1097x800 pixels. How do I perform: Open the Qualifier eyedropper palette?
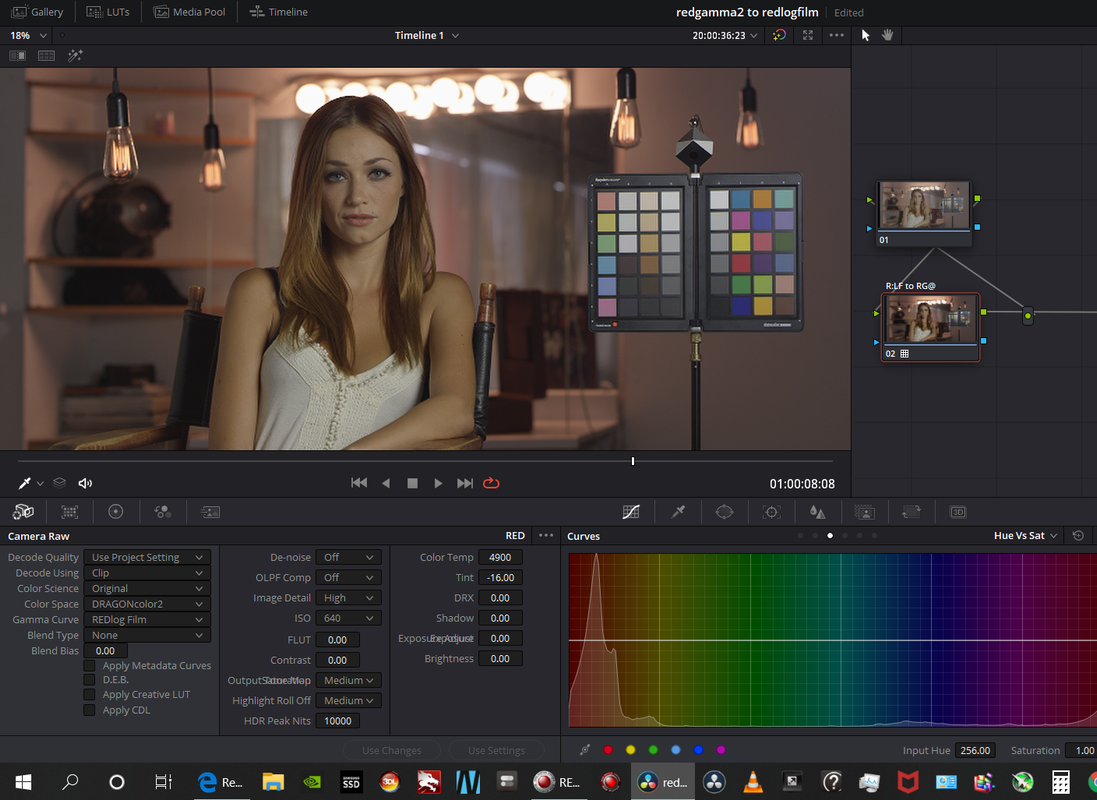tap(678, 512)
